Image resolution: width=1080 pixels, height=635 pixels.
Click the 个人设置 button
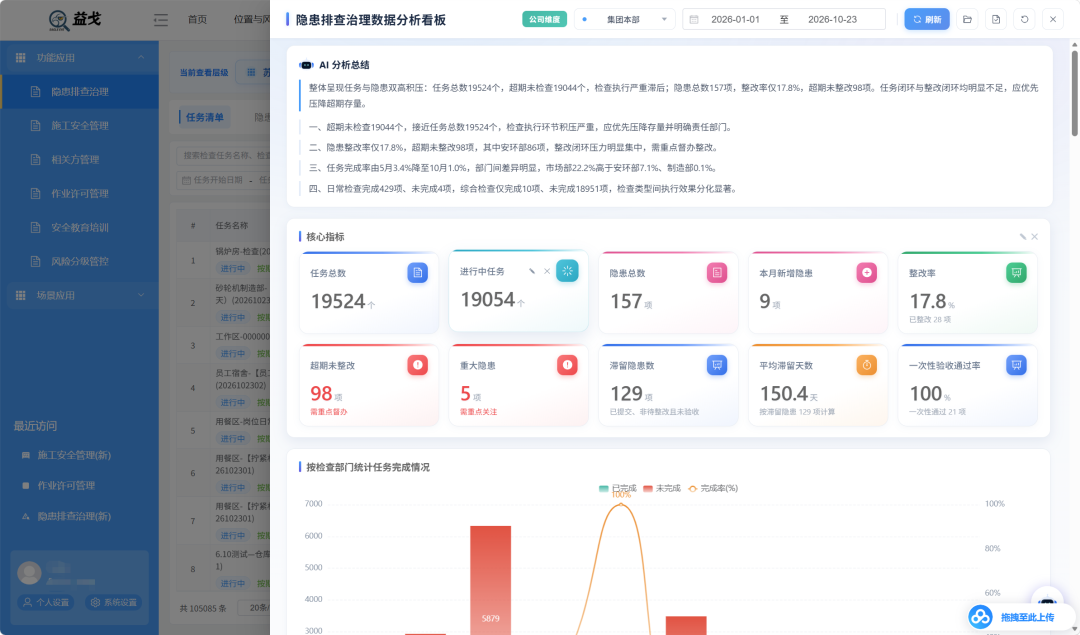coord(46,603)
